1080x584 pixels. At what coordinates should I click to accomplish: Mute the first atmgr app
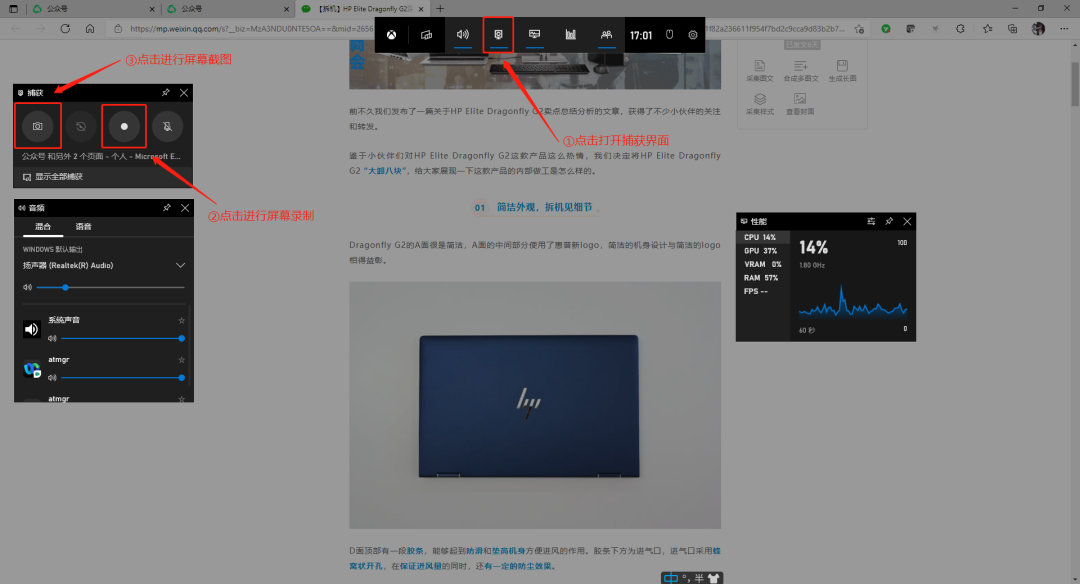pos(52,377)
